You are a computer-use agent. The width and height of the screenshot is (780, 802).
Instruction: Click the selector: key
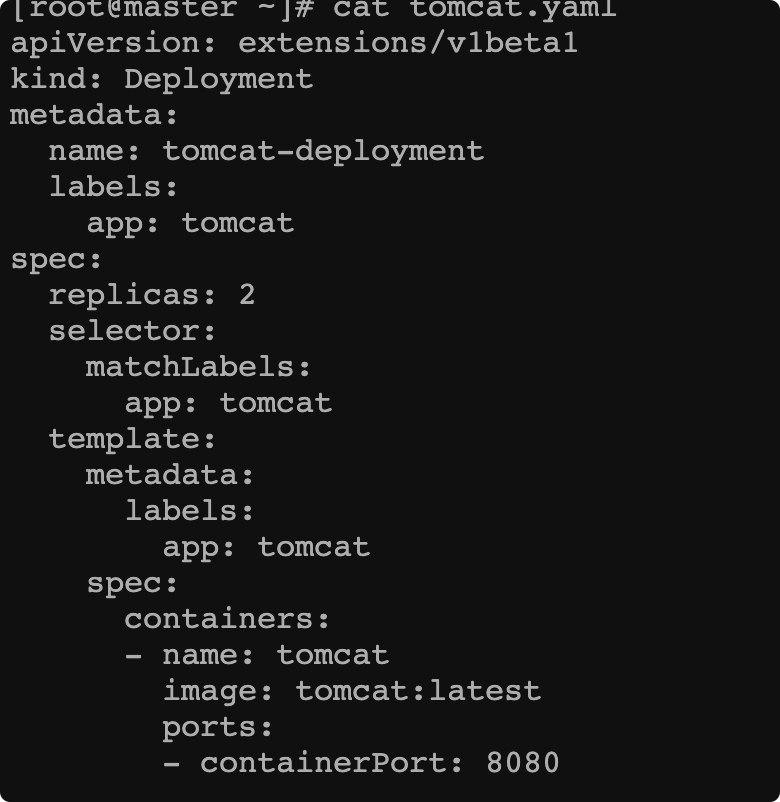132,331
